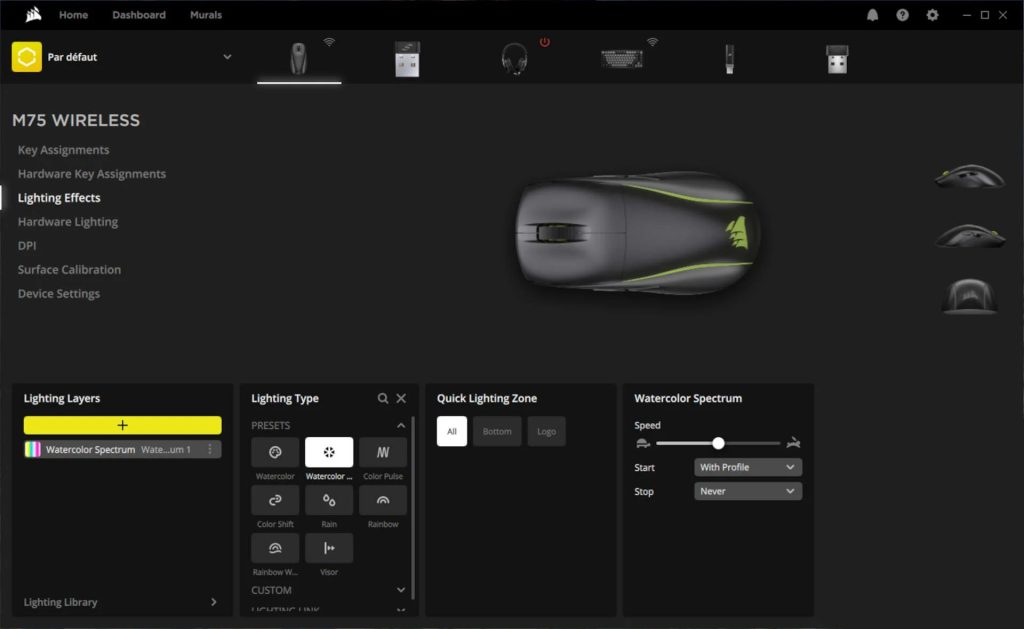This screenshot has height=629, width=1024.
Task: Open the Start behavior dropdown
Action: tap(747, 467)
